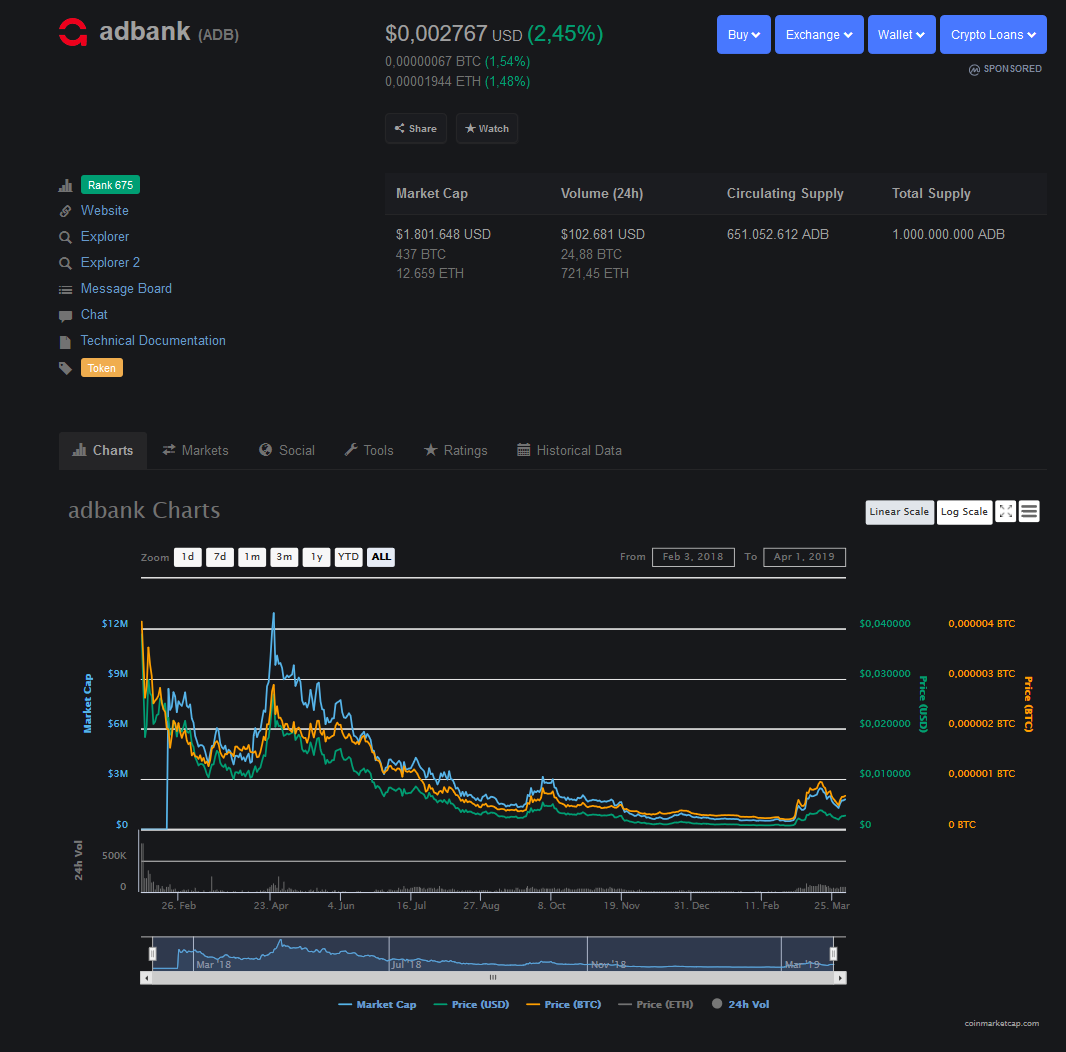The image size is (1066, 1052).
Task: Set chart zoom to ALL
Action: point(381,557)
